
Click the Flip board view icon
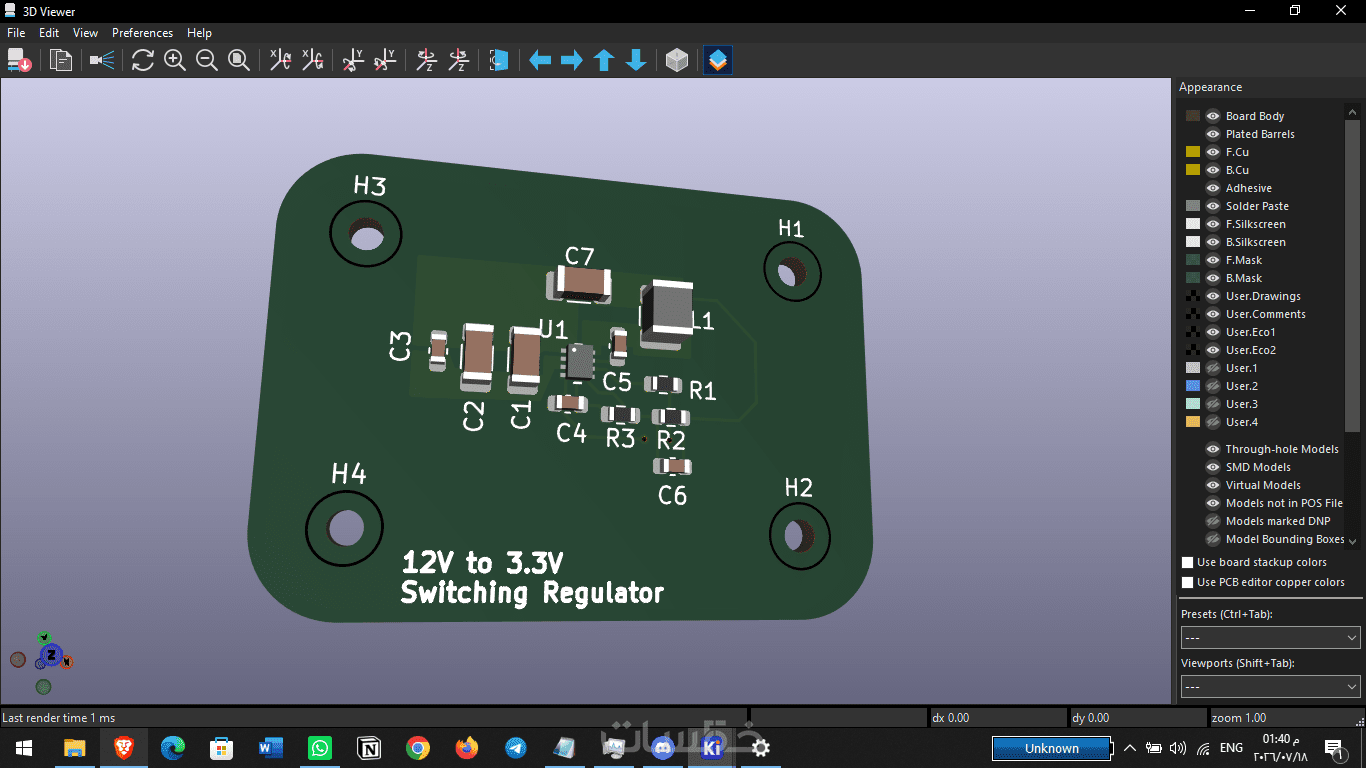coord(499,61)
